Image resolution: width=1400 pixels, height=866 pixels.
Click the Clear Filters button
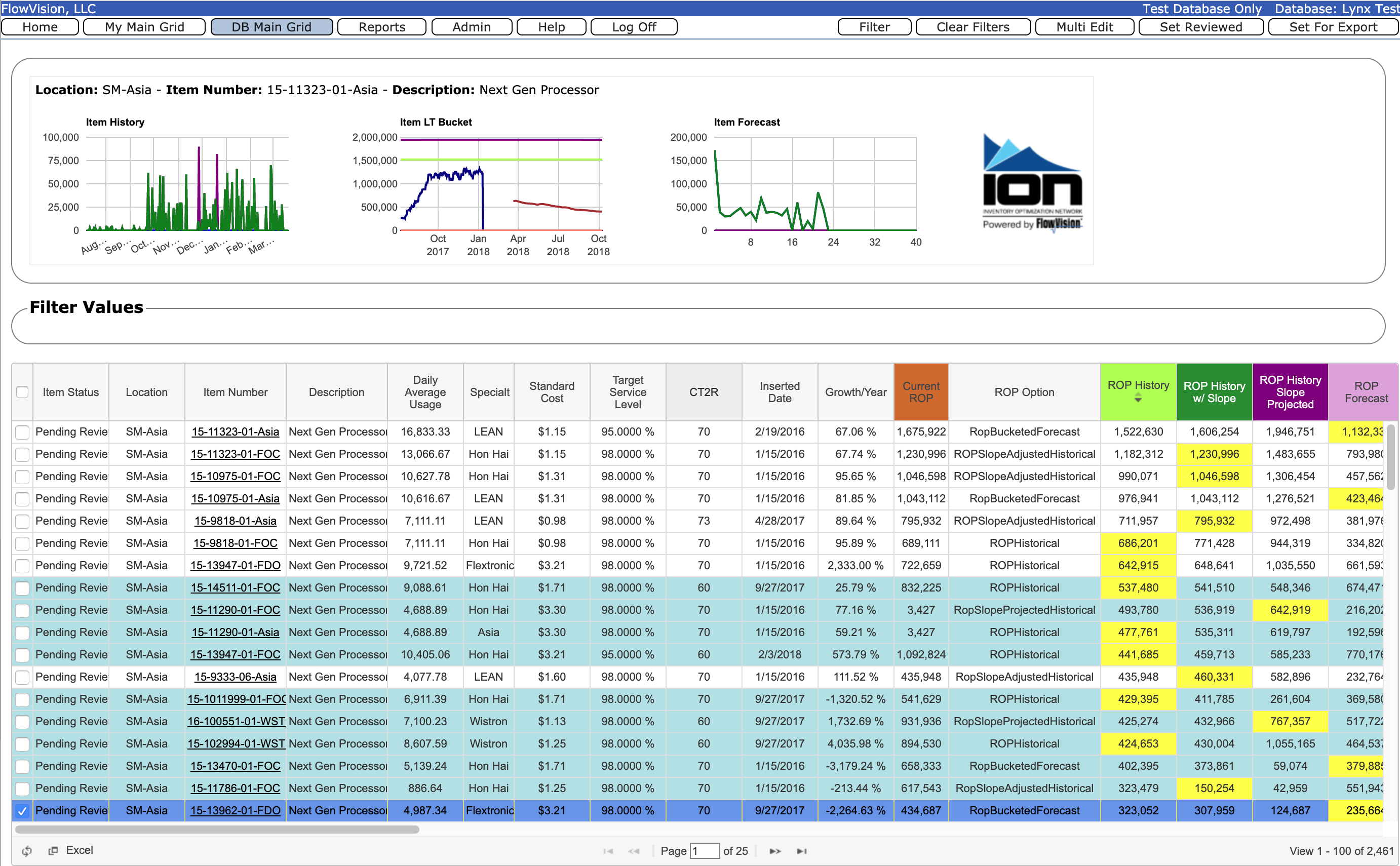973,26
